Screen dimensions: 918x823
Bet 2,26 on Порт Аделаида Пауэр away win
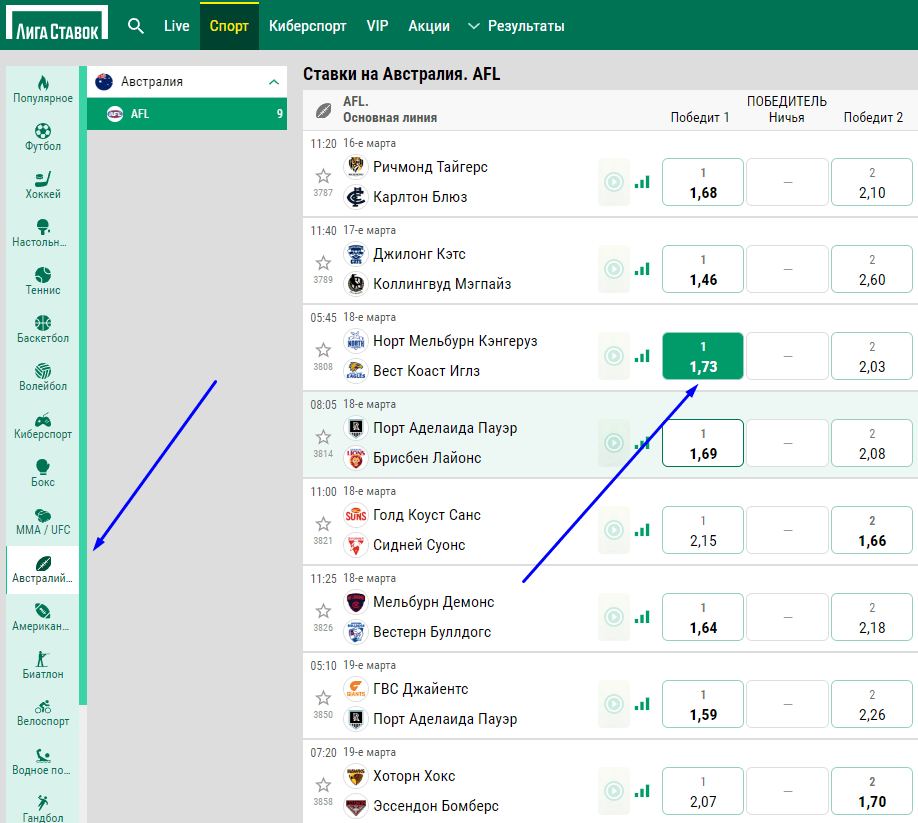(x=872, y=704)
